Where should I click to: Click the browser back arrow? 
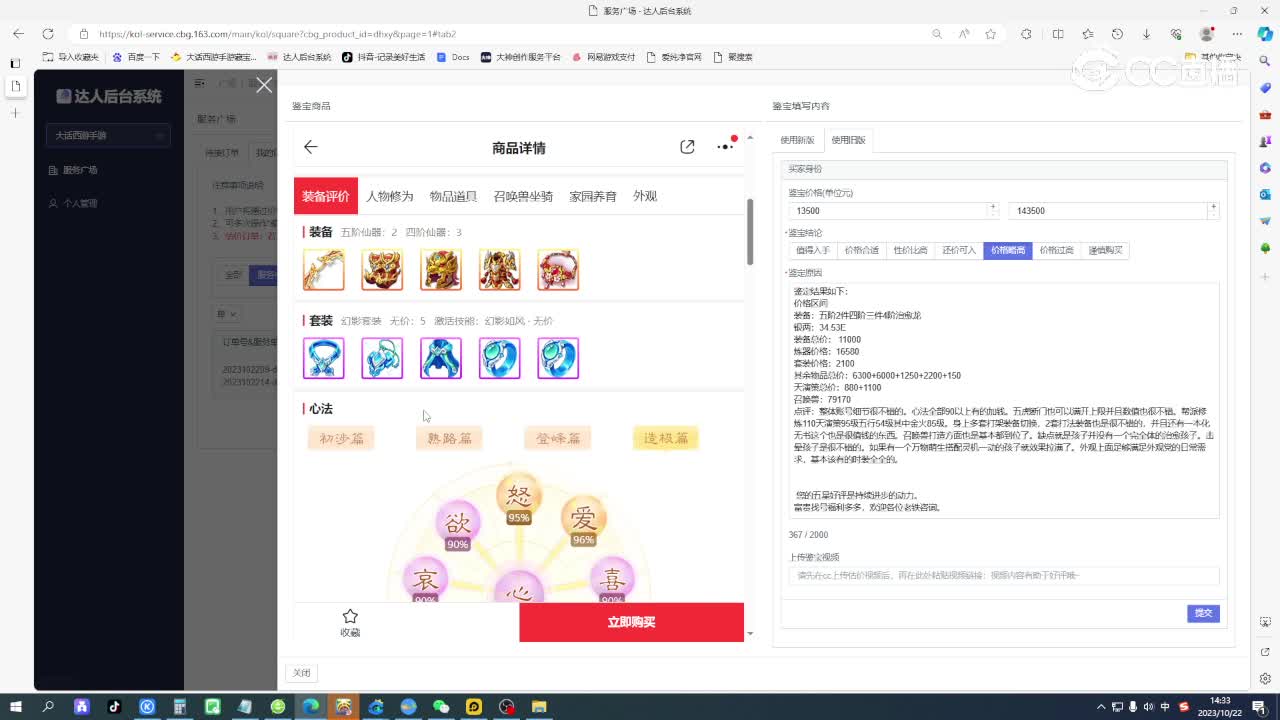[18, 34]
